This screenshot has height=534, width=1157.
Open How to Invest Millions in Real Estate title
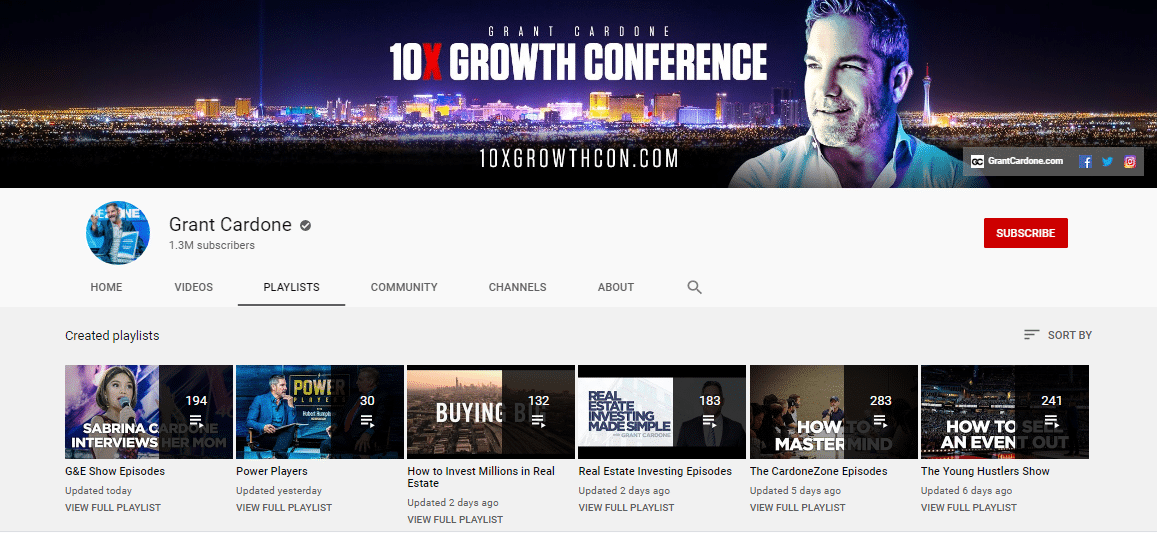click(x=481, y=477)
